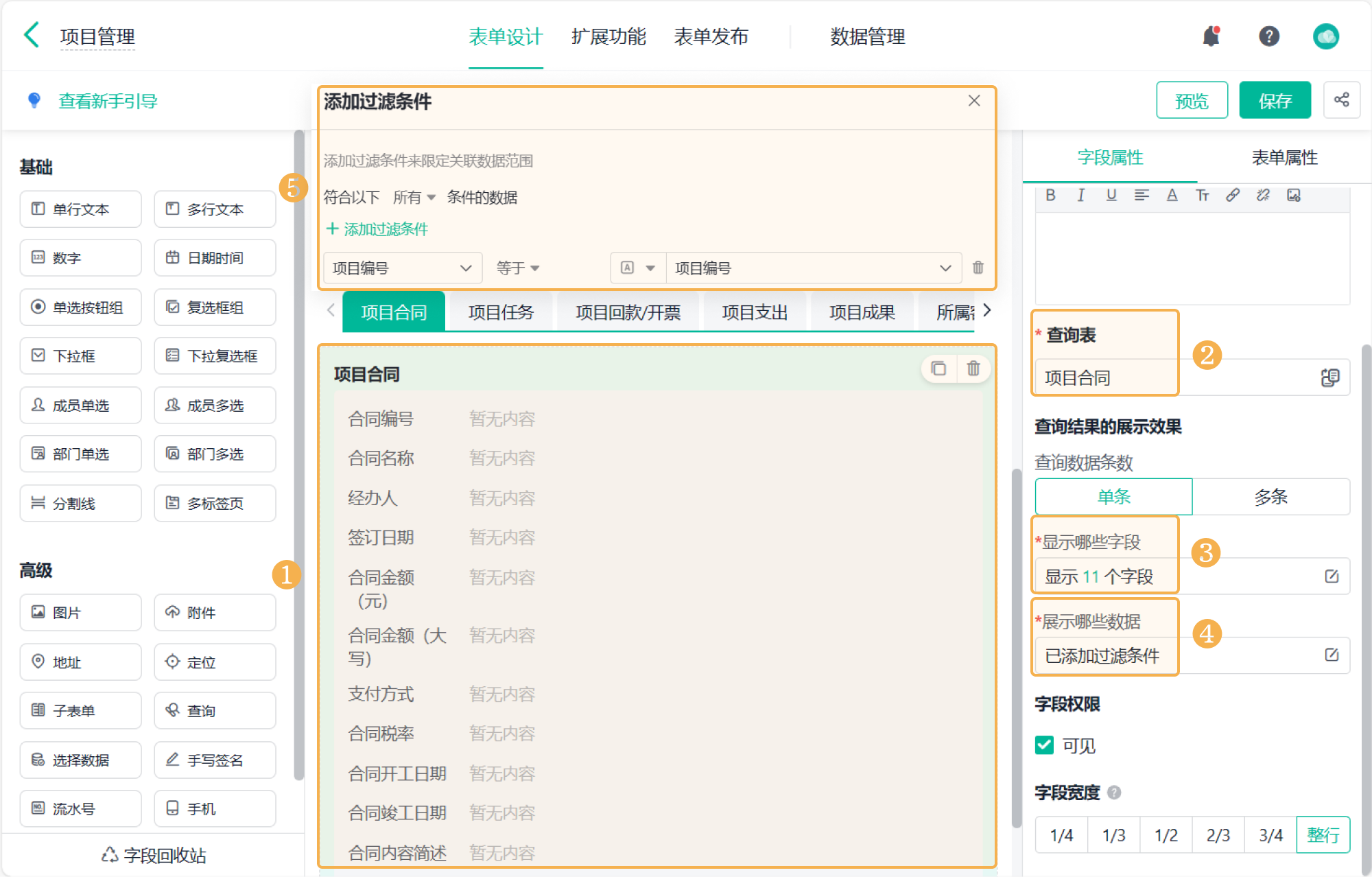
Task: Open the help question mark icon
Action: click(x=1268, y=36)
